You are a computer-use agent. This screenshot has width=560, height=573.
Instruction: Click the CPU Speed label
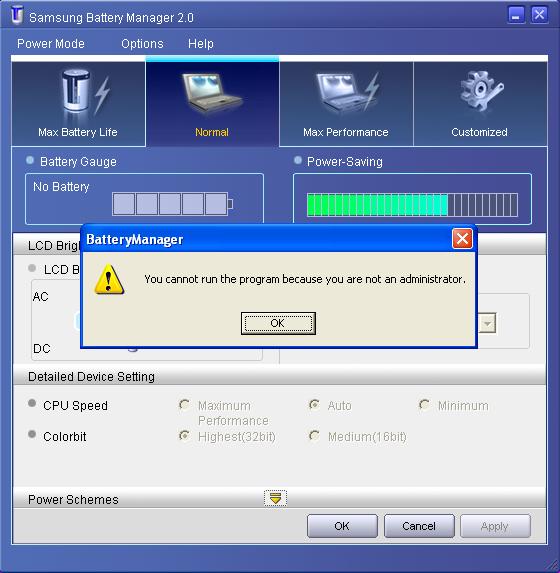pos(75,406)
